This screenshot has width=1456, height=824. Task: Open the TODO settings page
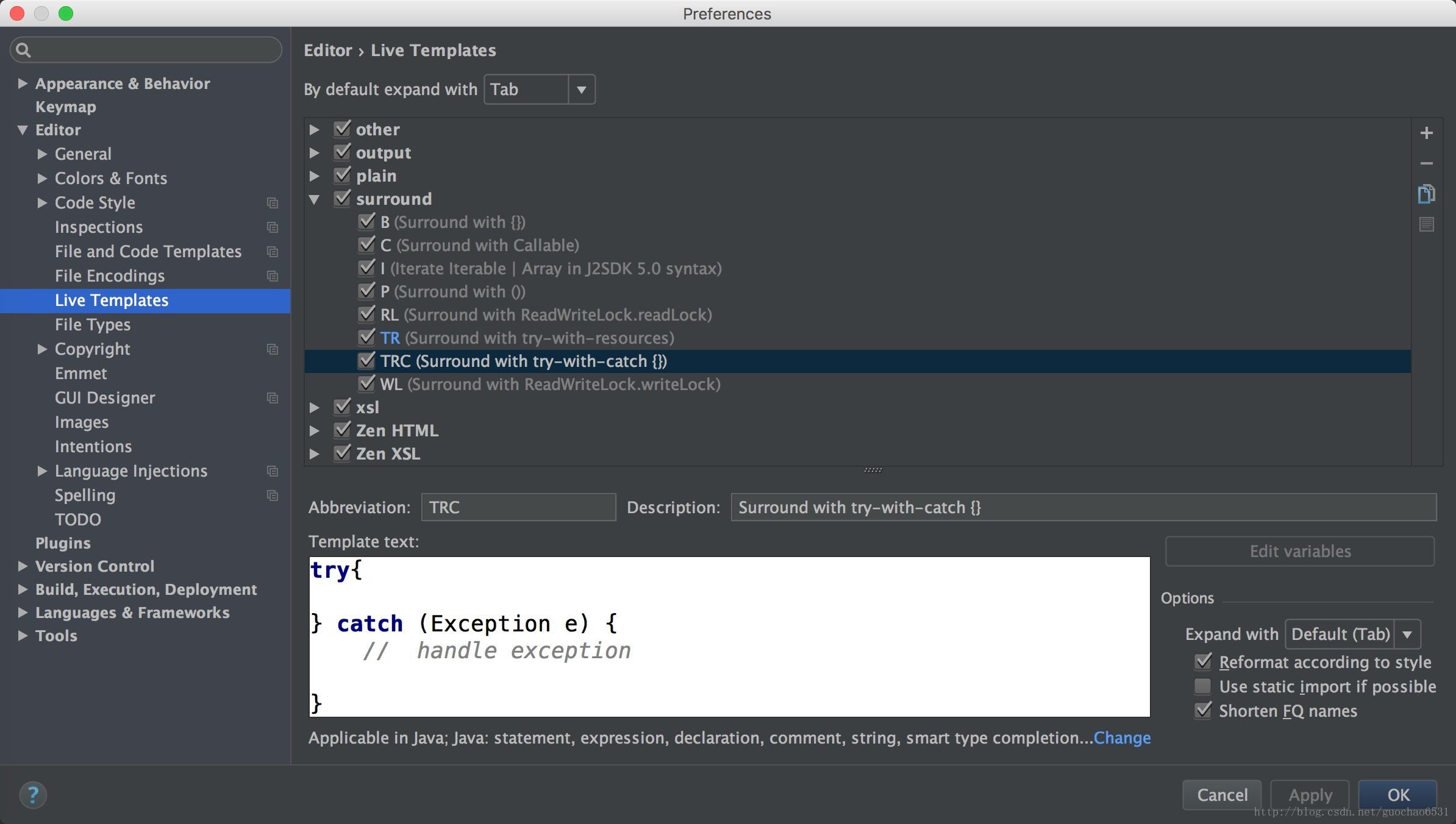click(78, 520)
